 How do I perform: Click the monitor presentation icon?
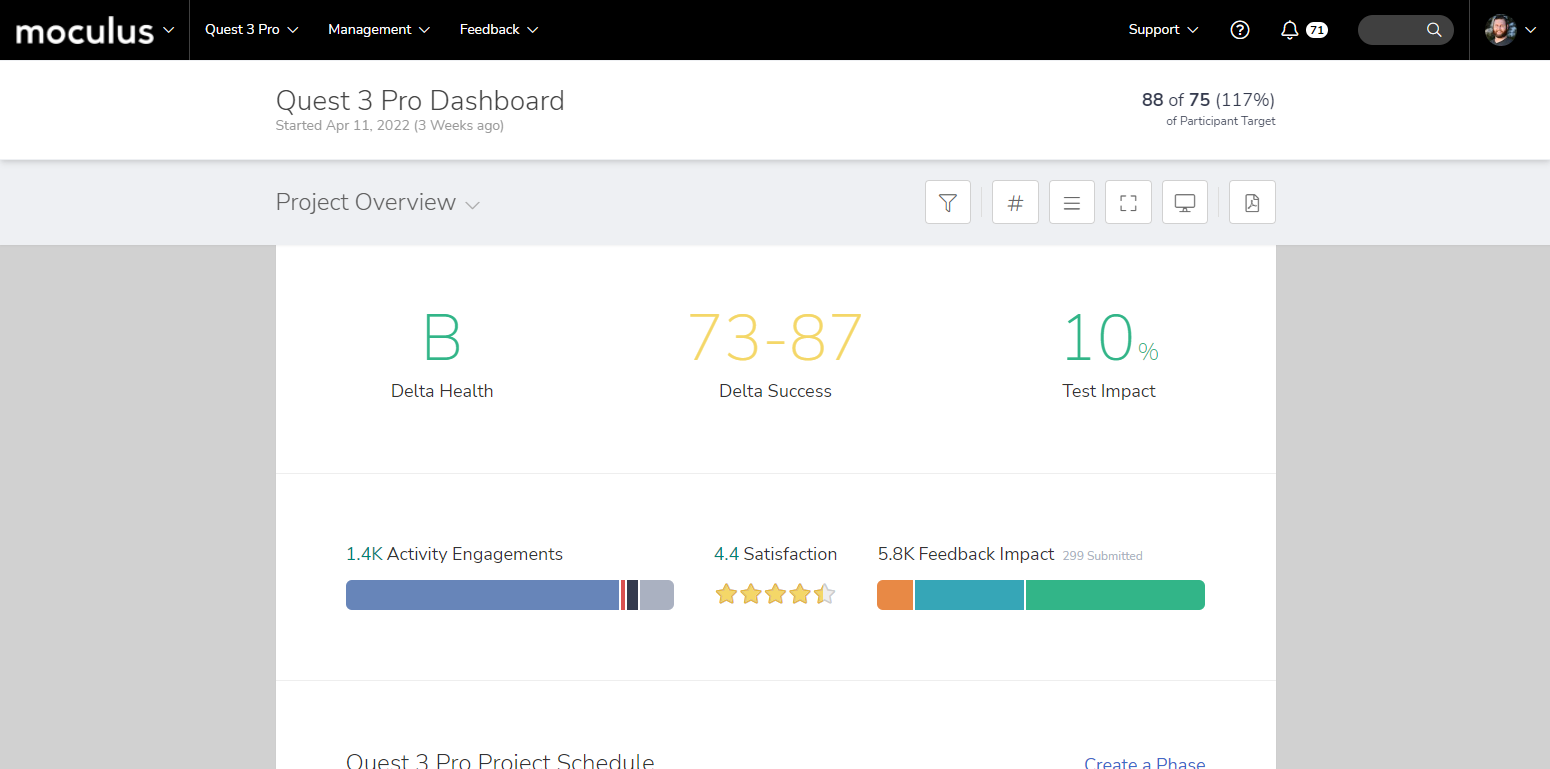tap(1185, 203)
